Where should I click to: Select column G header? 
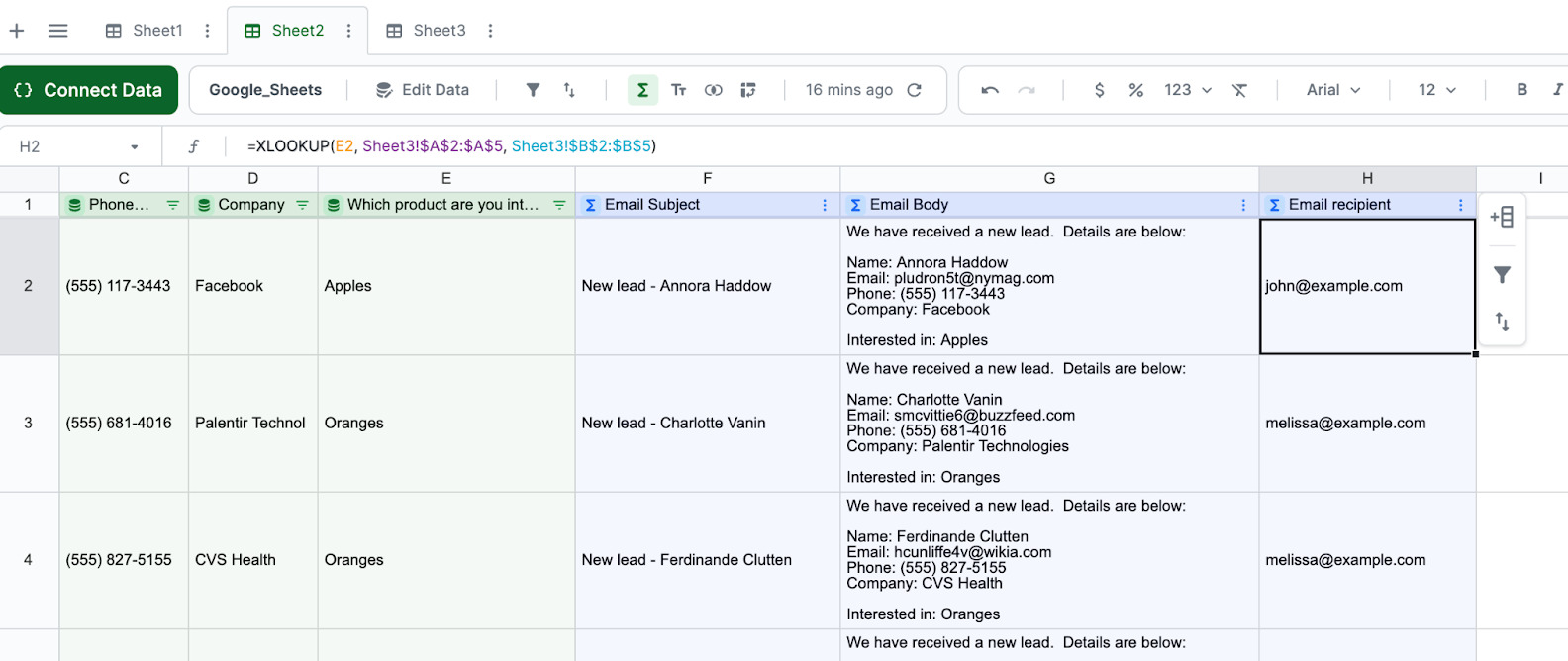pyautogui.click(x=1049, y=179)
